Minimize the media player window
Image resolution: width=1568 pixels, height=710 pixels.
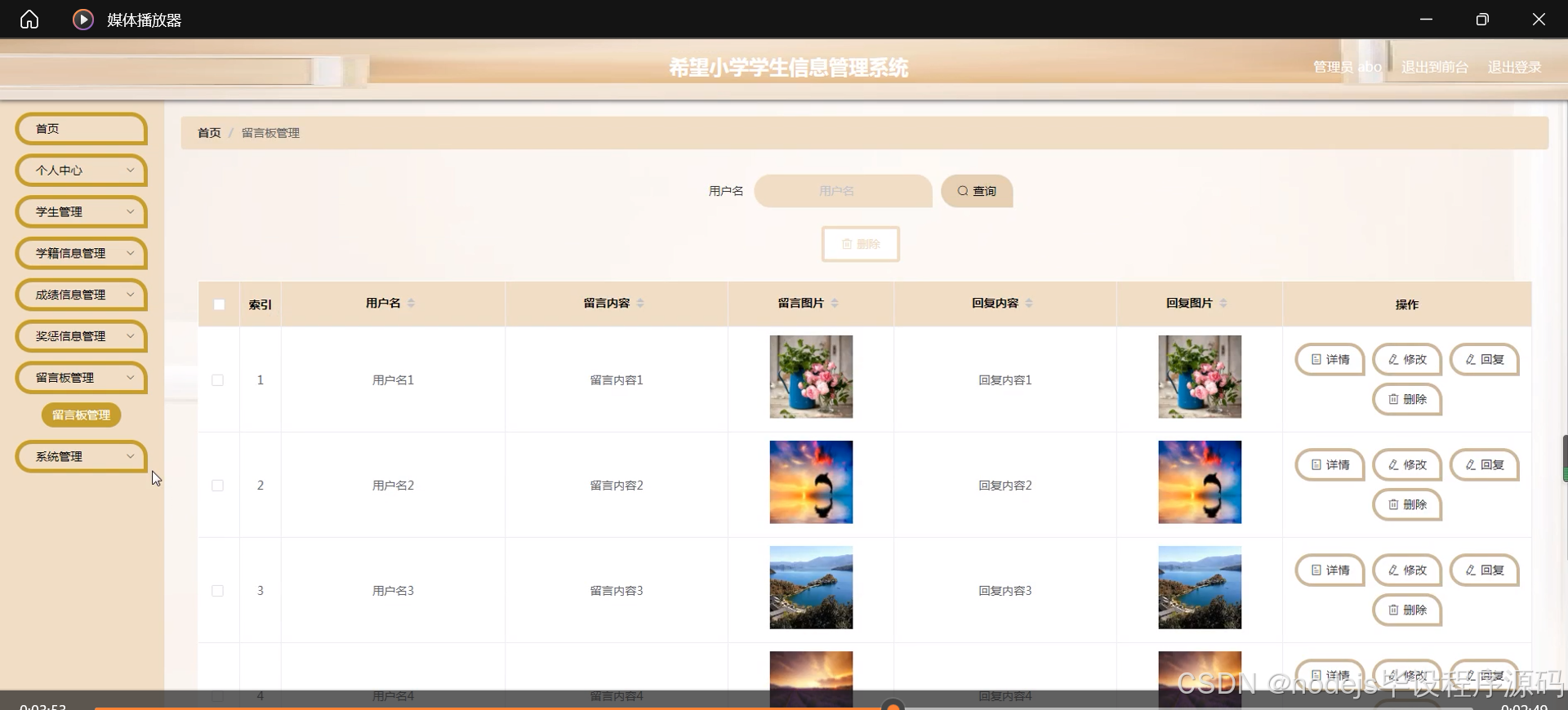click(1426, 19)
